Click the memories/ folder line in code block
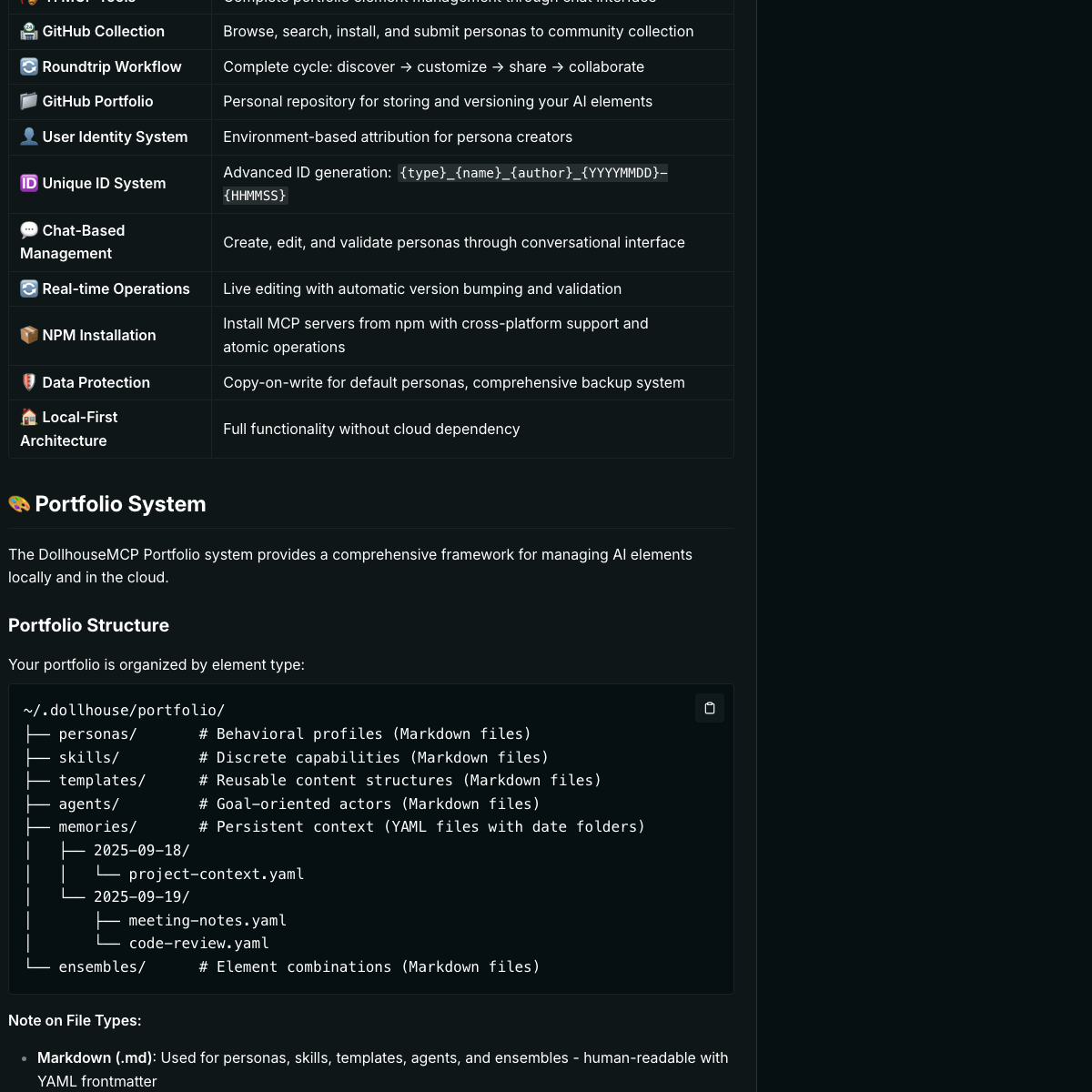The height and width of the screenshot is (1092, 1092). pos(97,827)
